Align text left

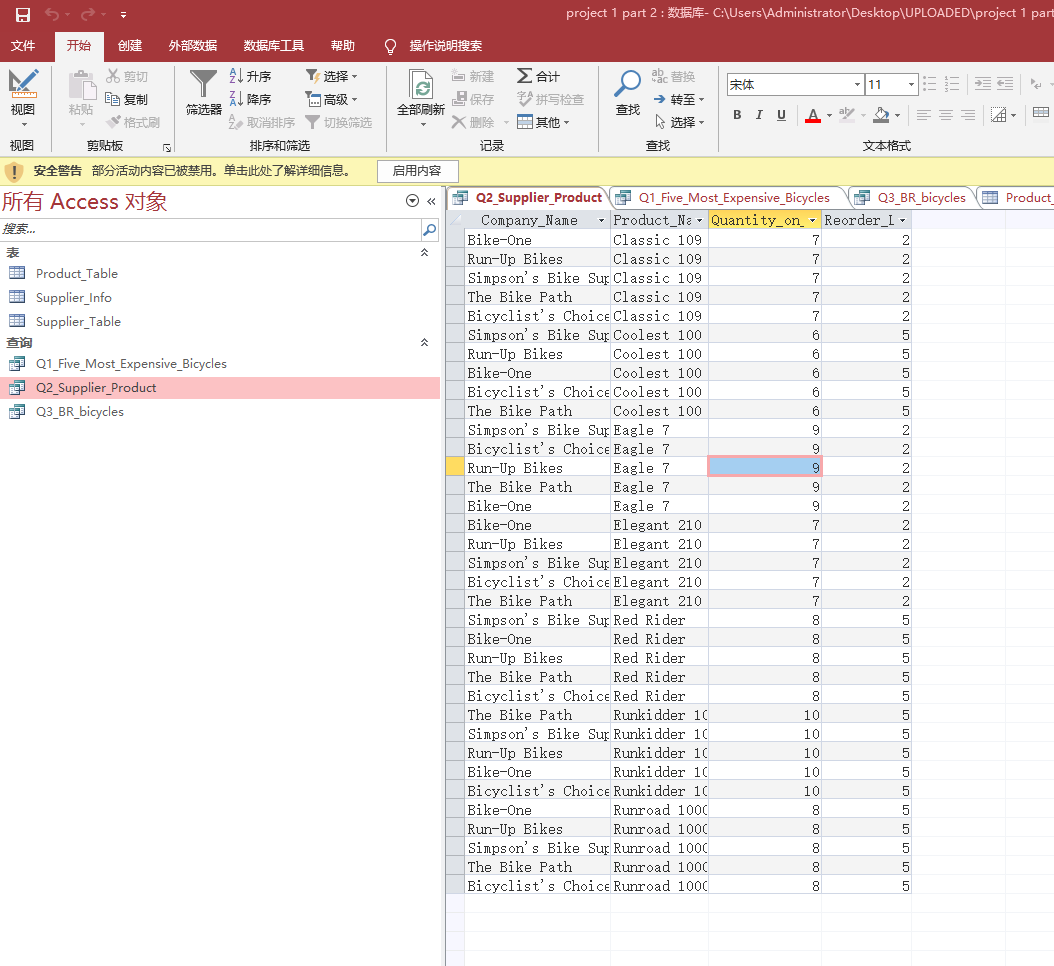(924, 115)
